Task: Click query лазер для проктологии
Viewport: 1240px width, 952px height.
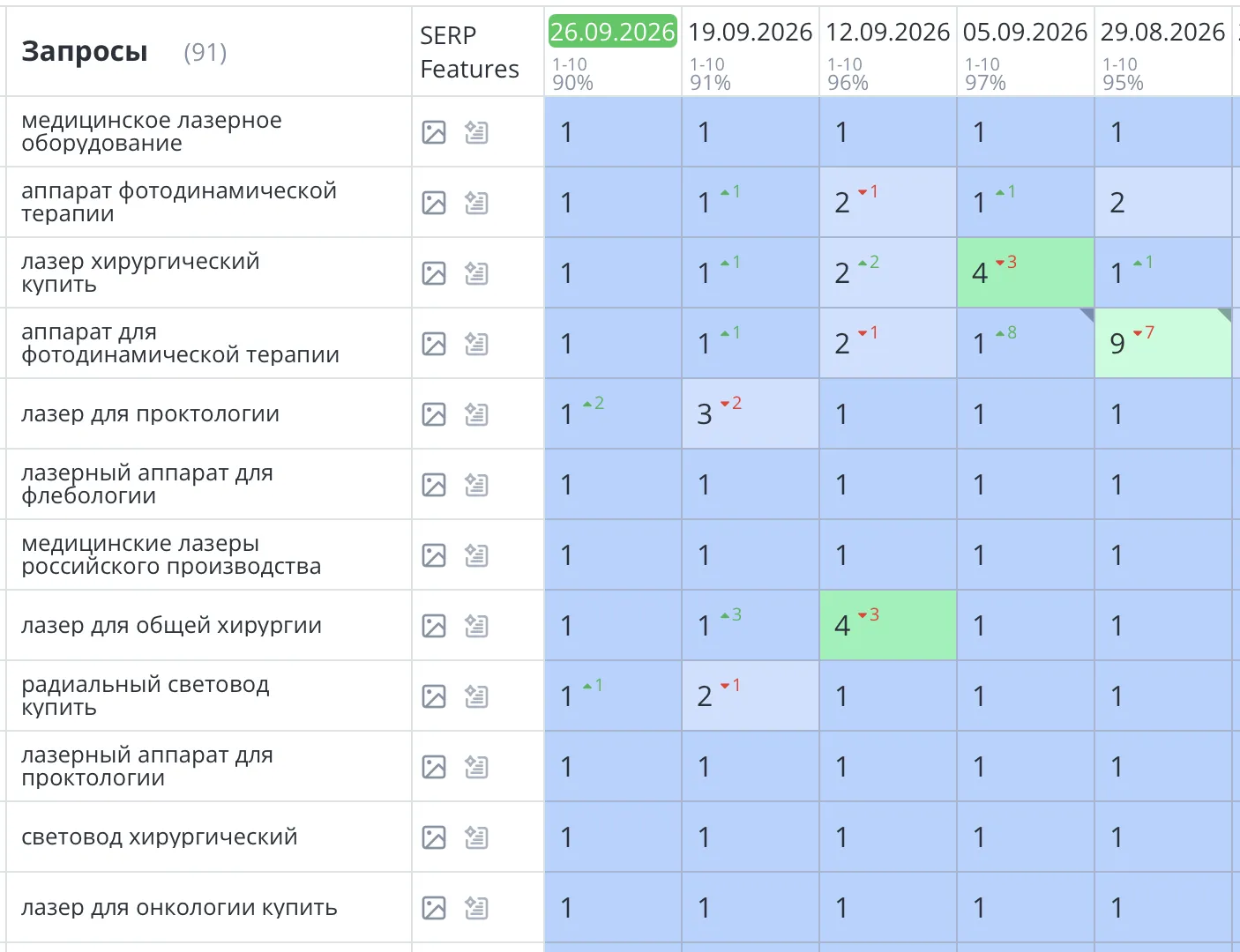Action: [x=150, y=413]
